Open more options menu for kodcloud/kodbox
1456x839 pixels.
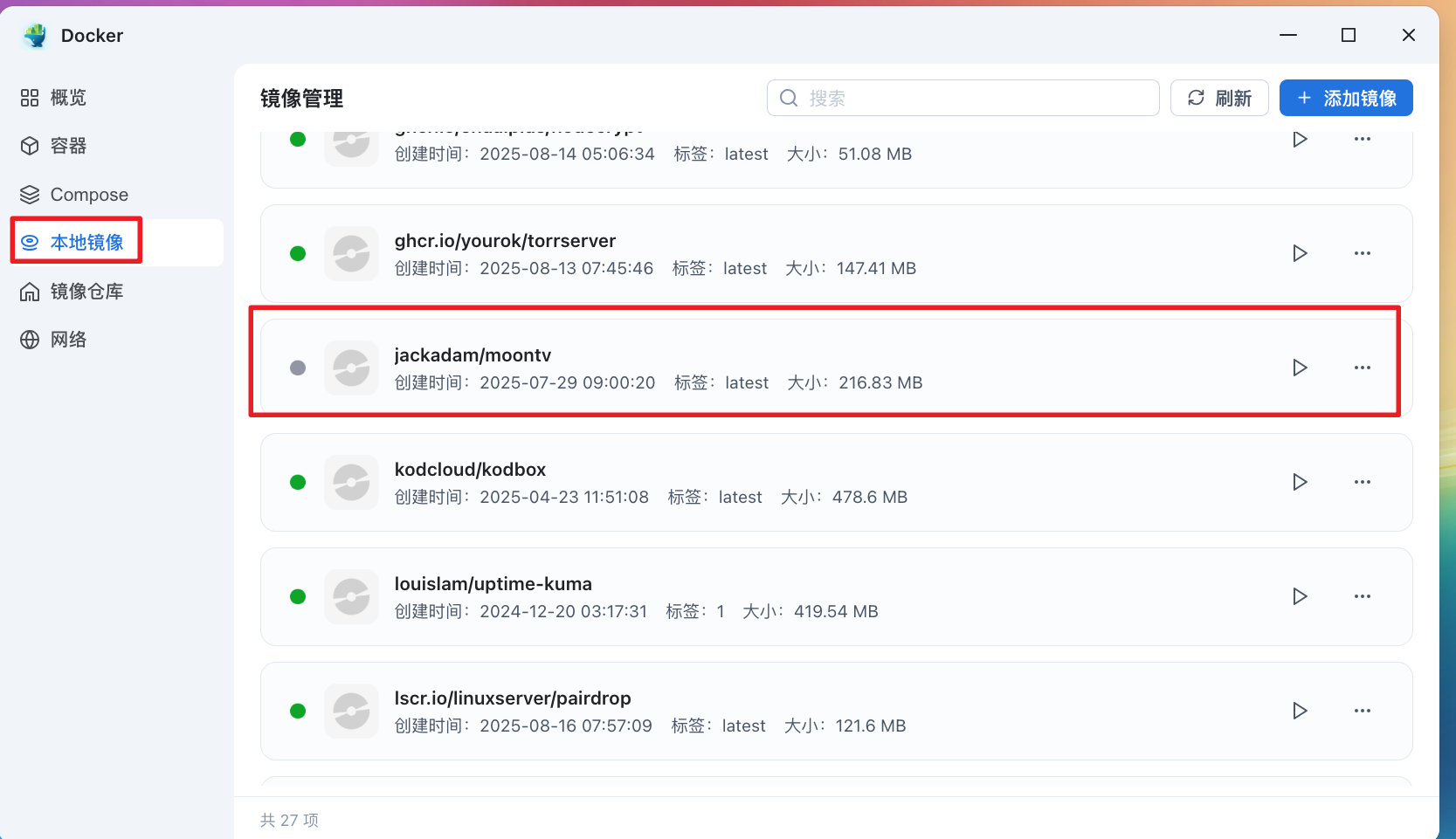pyautogui.click(x=1362, y=482)
